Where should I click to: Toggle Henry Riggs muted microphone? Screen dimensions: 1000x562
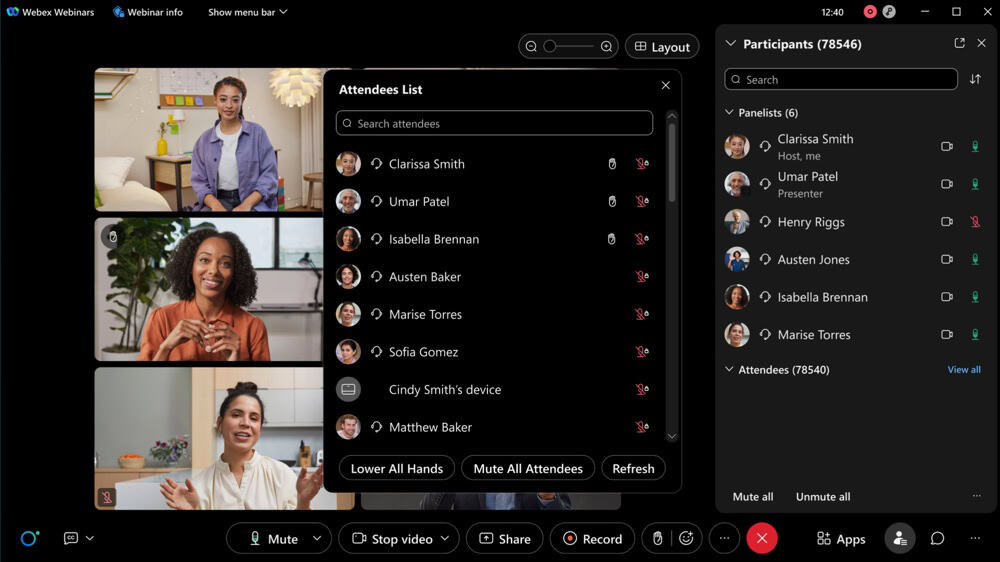[x=975, y=222]
